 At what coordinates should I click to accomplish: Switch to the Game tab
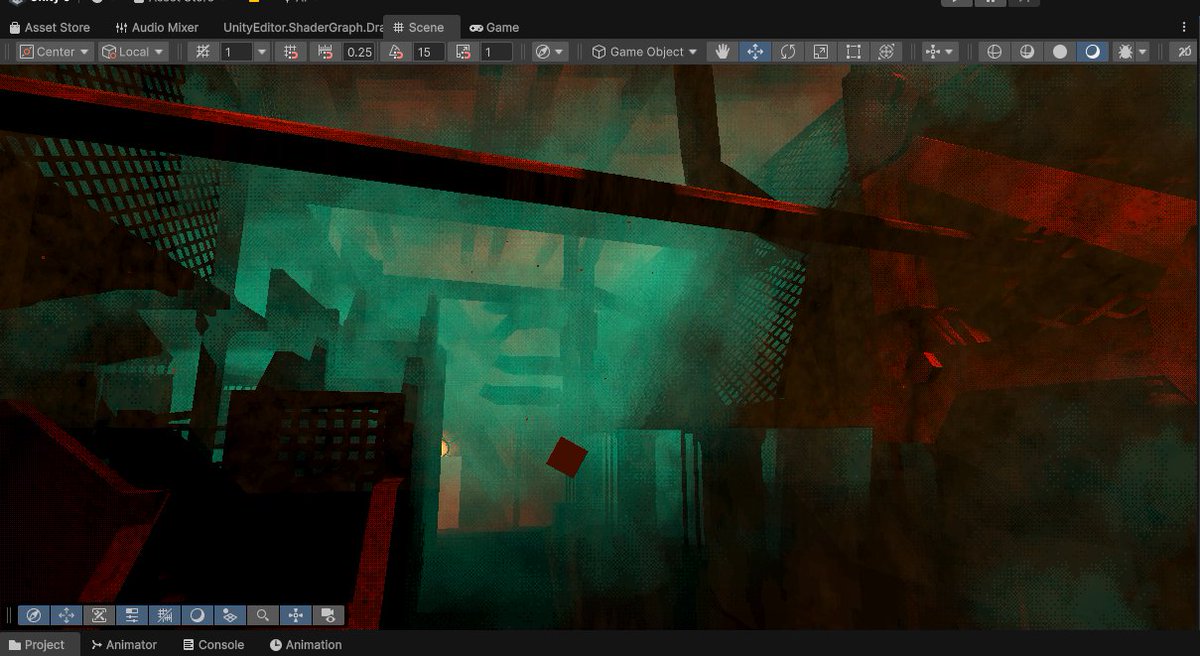(x=494, y=27)
